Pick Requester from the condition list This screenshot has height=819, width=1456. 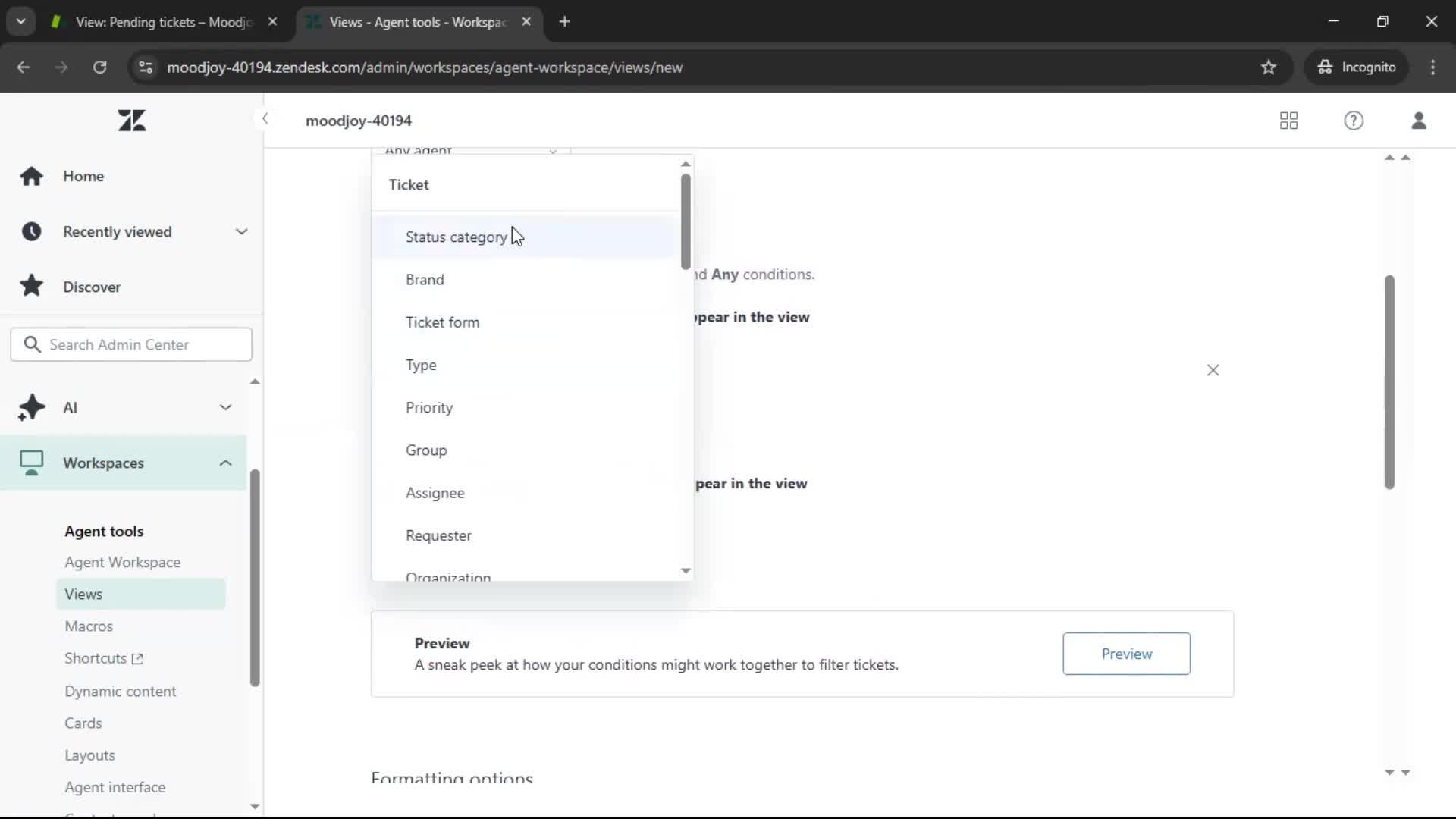pyautogui.click(x=523, y=535)
